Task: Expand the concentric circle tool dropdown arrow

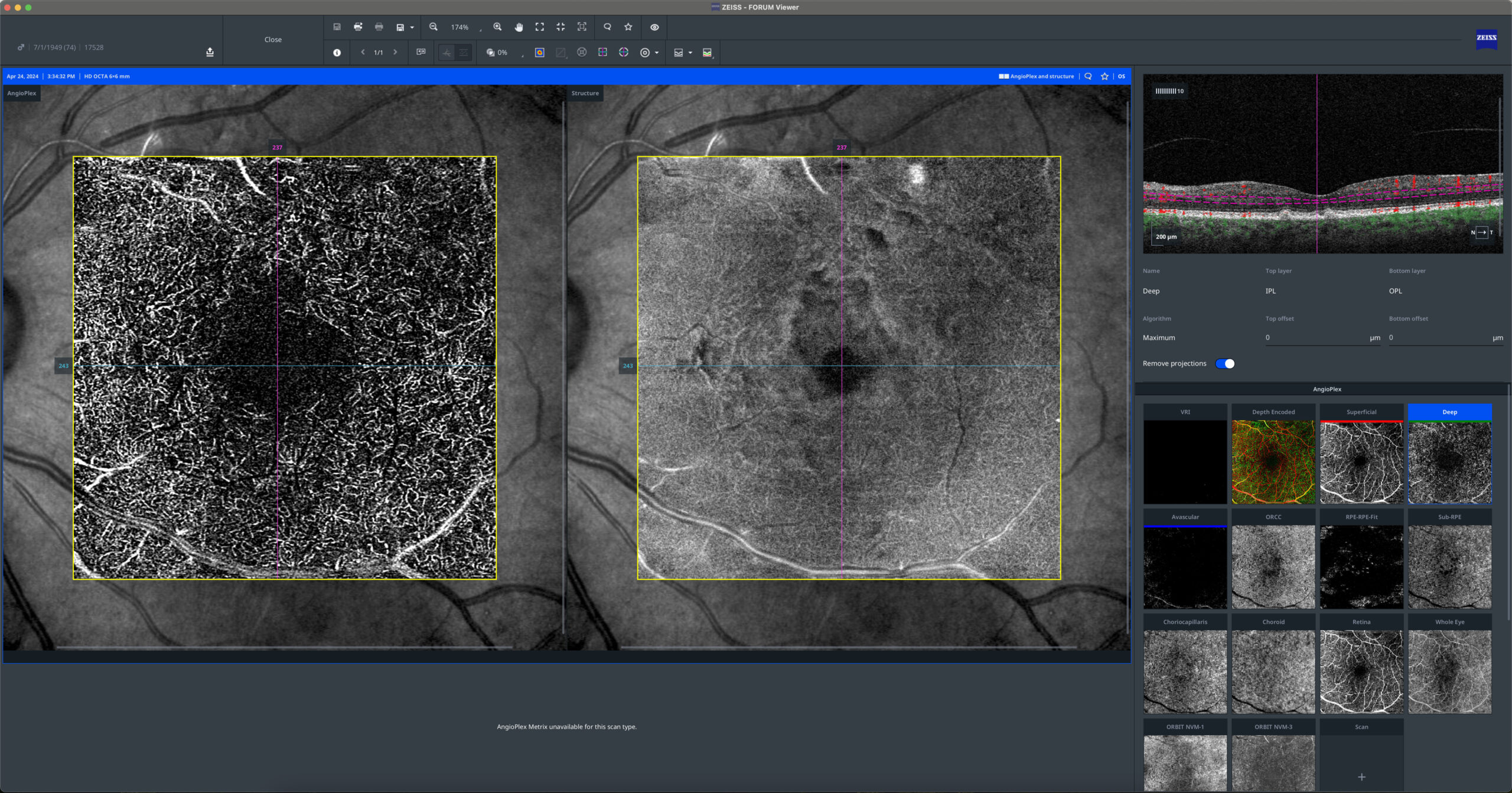Action: point(657,53)
